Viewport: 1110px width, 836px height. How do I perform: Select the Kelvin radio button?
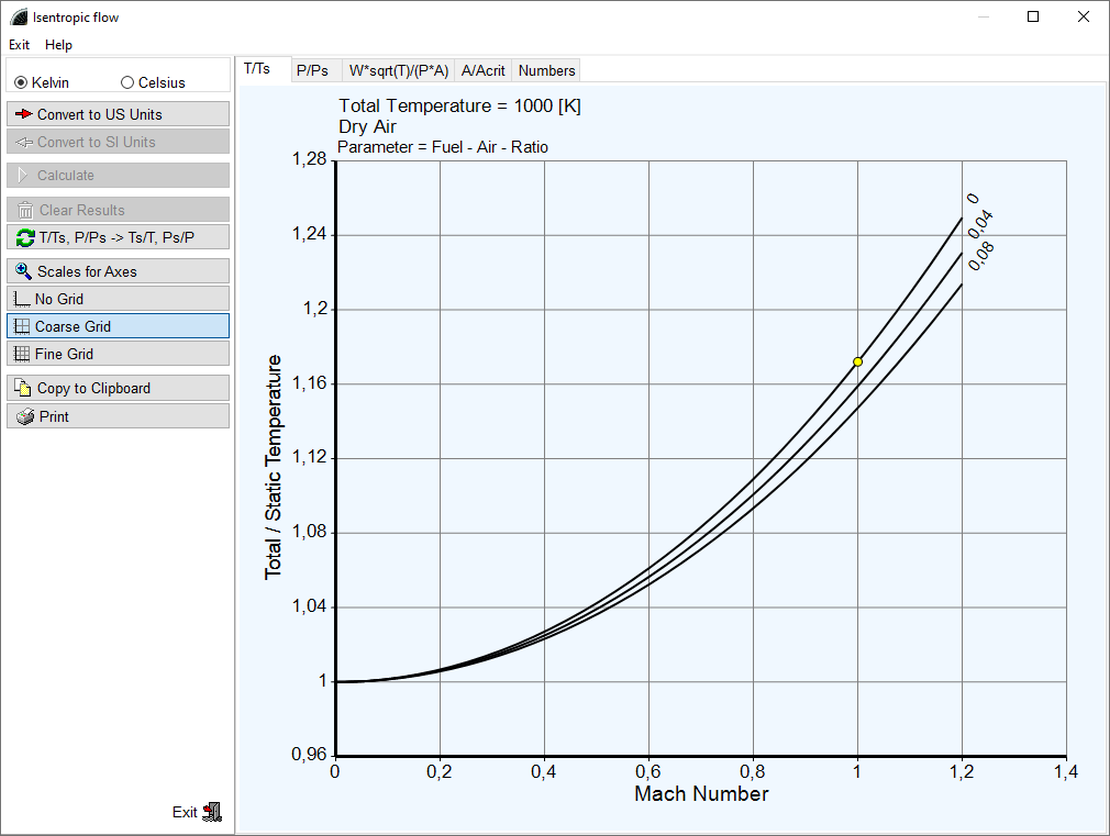tap(21, 83)
